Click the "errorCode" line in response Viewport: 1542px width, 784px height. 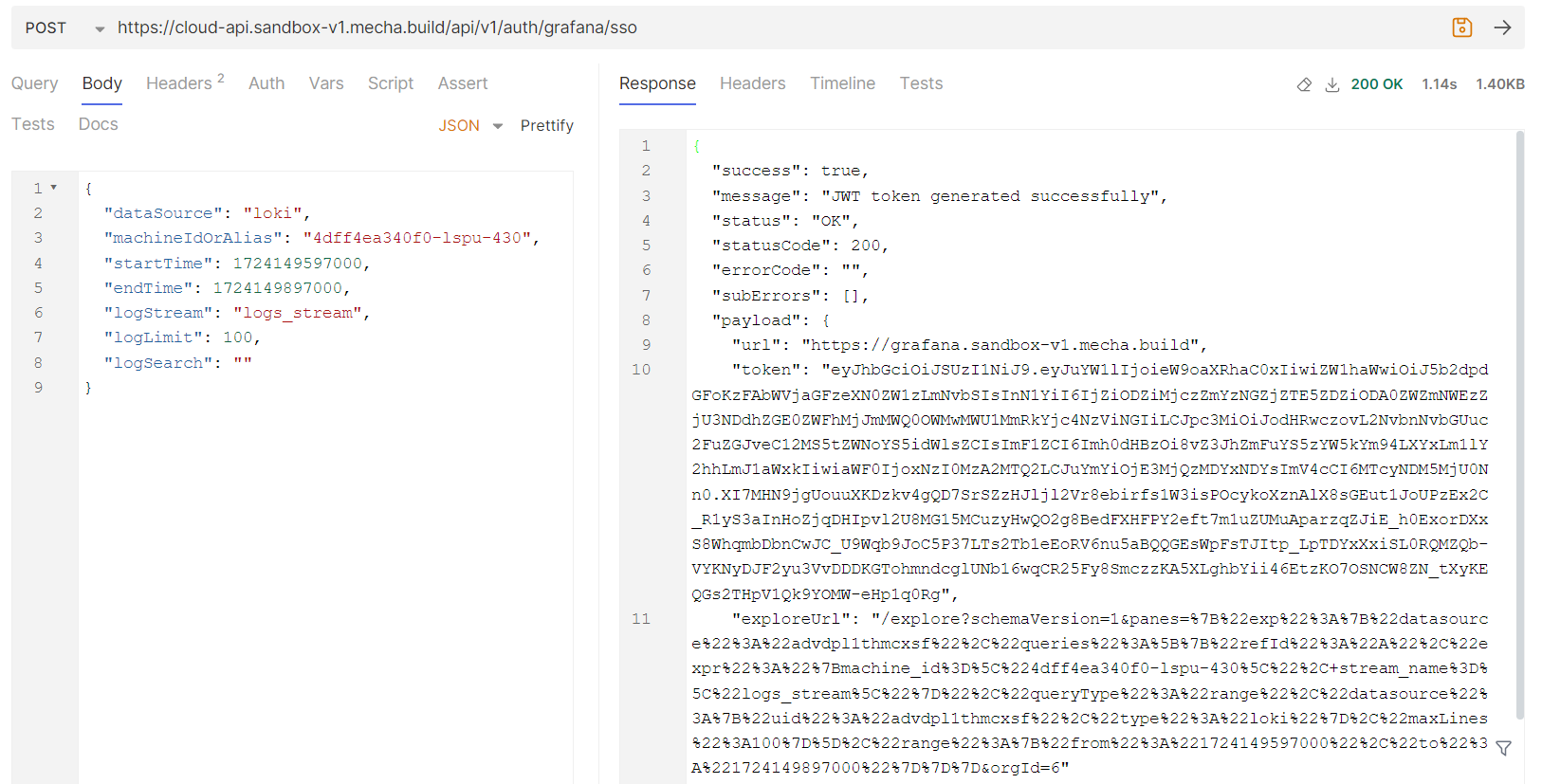pos(791,270)
